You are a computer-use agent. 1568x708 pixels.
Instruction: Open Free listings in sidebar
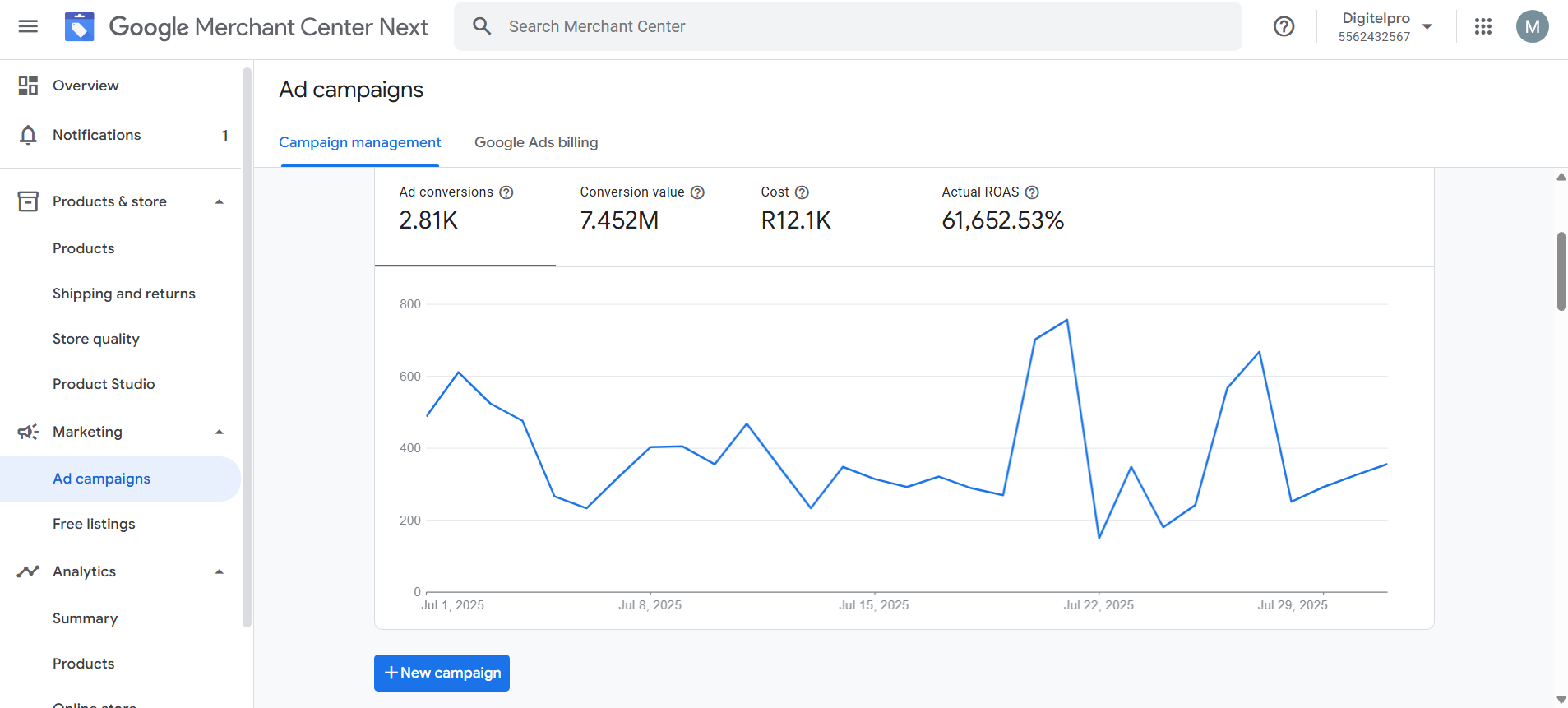click(x=94, y=524)
